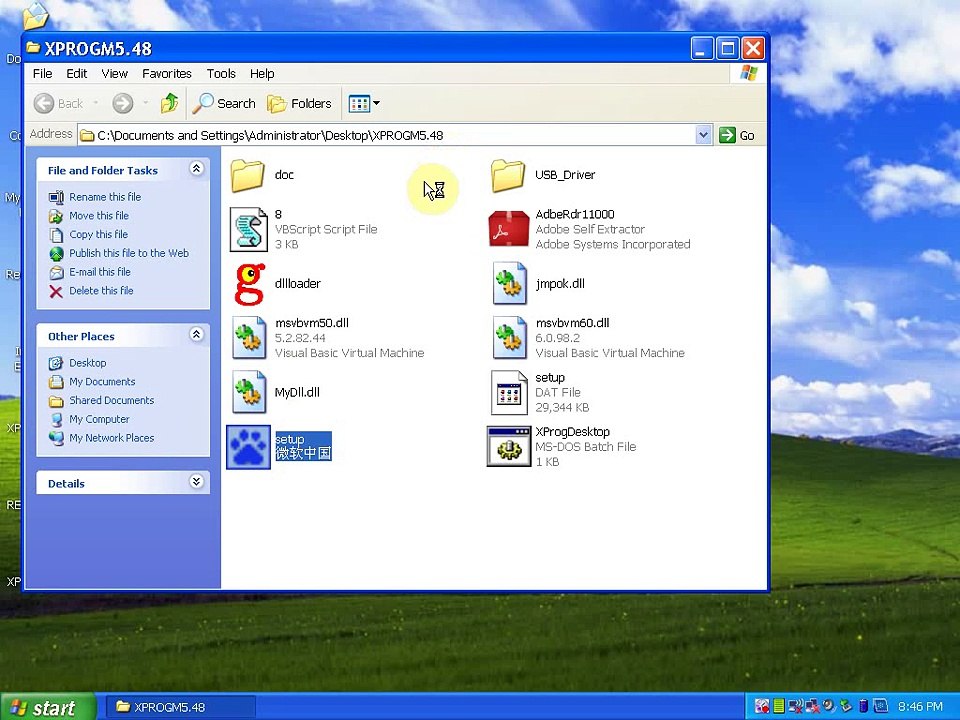The width and height of the screenshot is (960, 720).
Task: Click the Go button
Action: pos(737,135)
